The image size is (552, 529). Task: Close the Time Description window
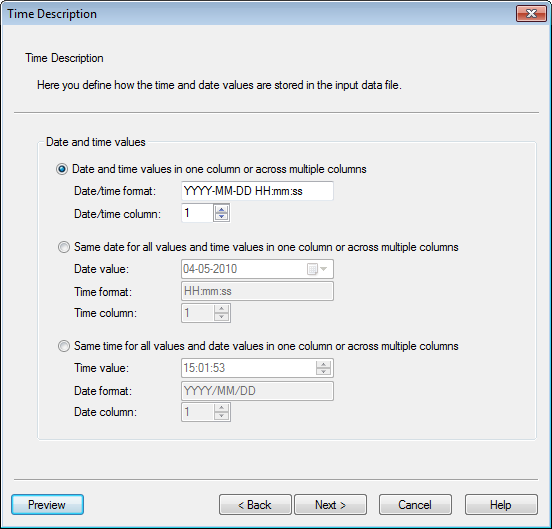click(x=531, y=14)
